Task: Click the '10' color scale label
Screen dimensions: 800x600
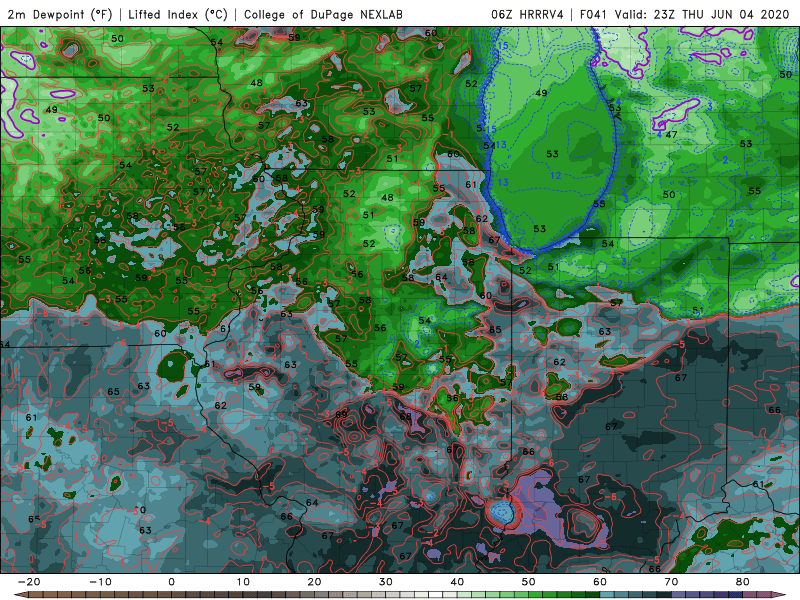Action: point(243,582)
